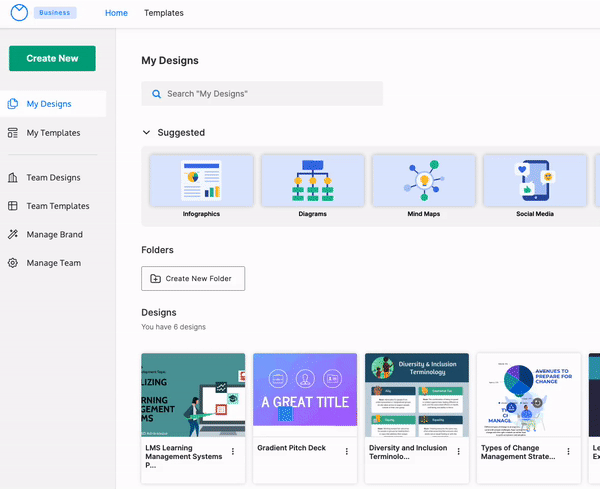Click the Infographics label text
The height and width of the screenshot is (489, 600).
tap(201, 214)
